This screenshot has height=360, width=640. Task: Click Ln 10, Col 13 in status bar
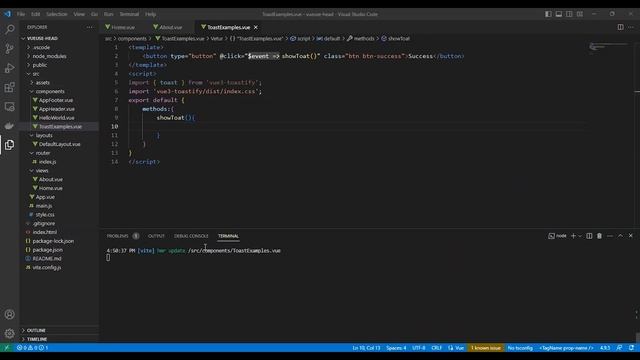pyautogui.click(x=366, y=348)
